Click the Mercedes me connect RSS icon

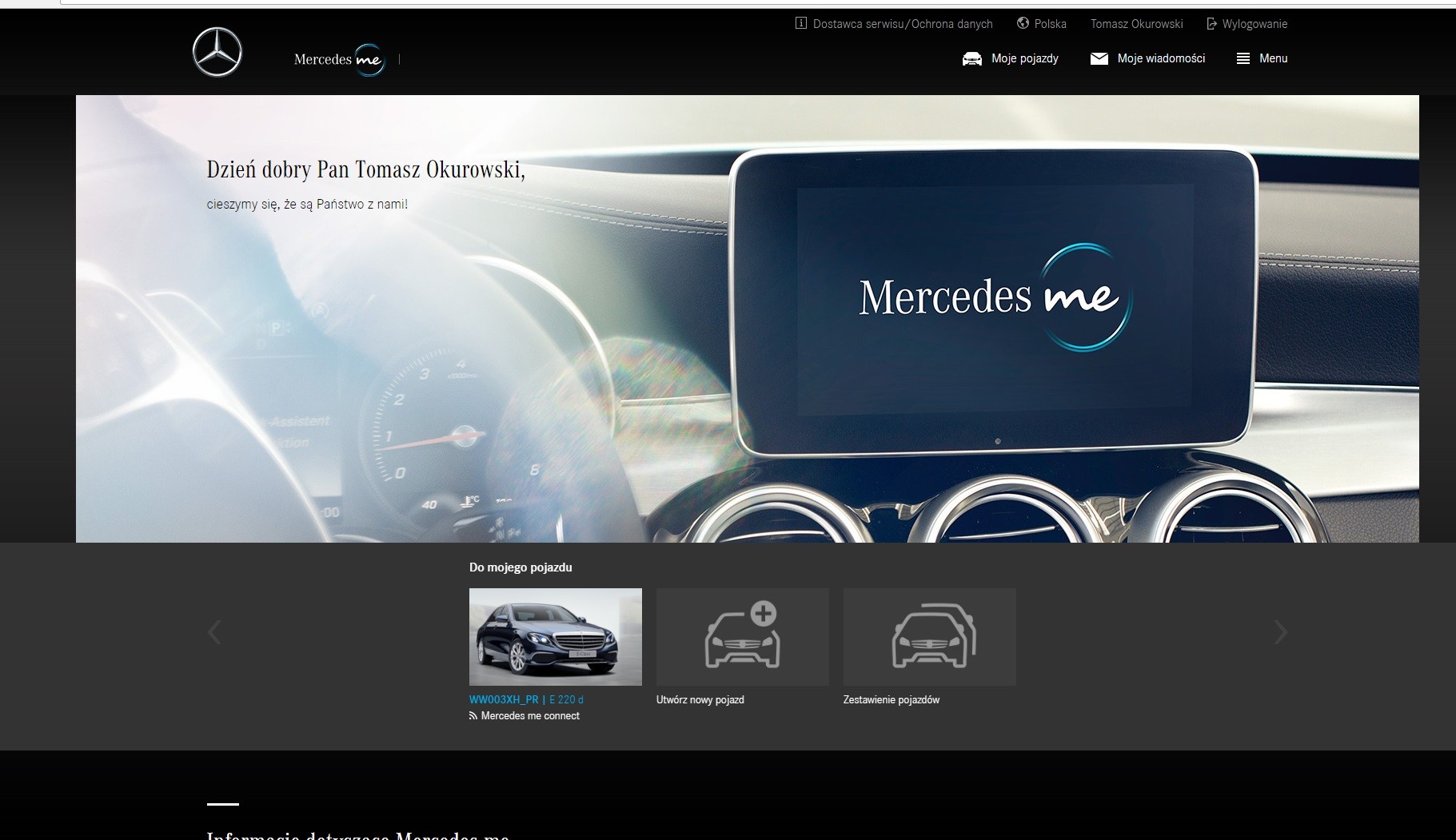pyautogui.click(x=473, y=716)
